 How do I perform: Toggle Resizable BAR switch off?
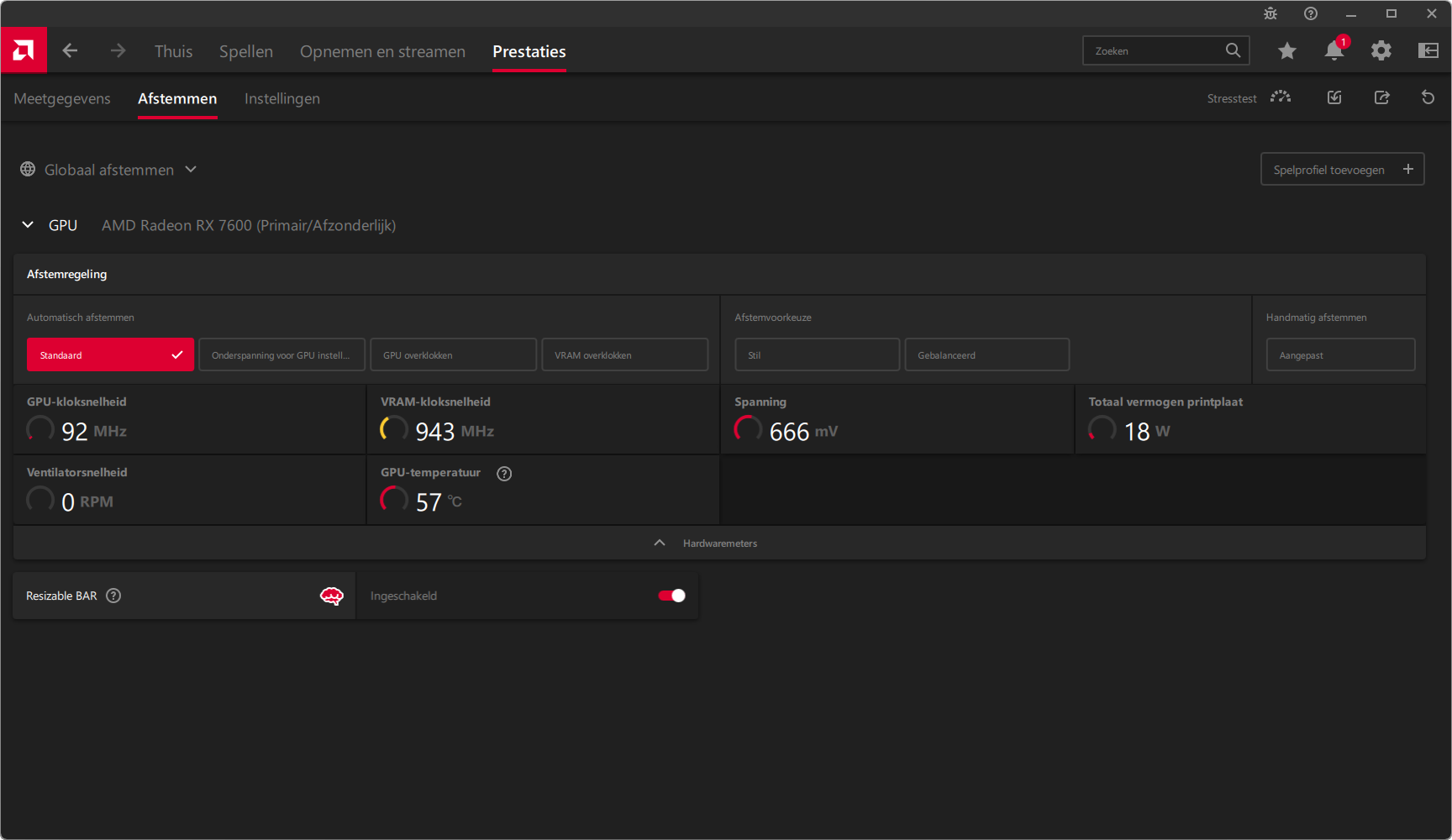[x=671, y=596]
